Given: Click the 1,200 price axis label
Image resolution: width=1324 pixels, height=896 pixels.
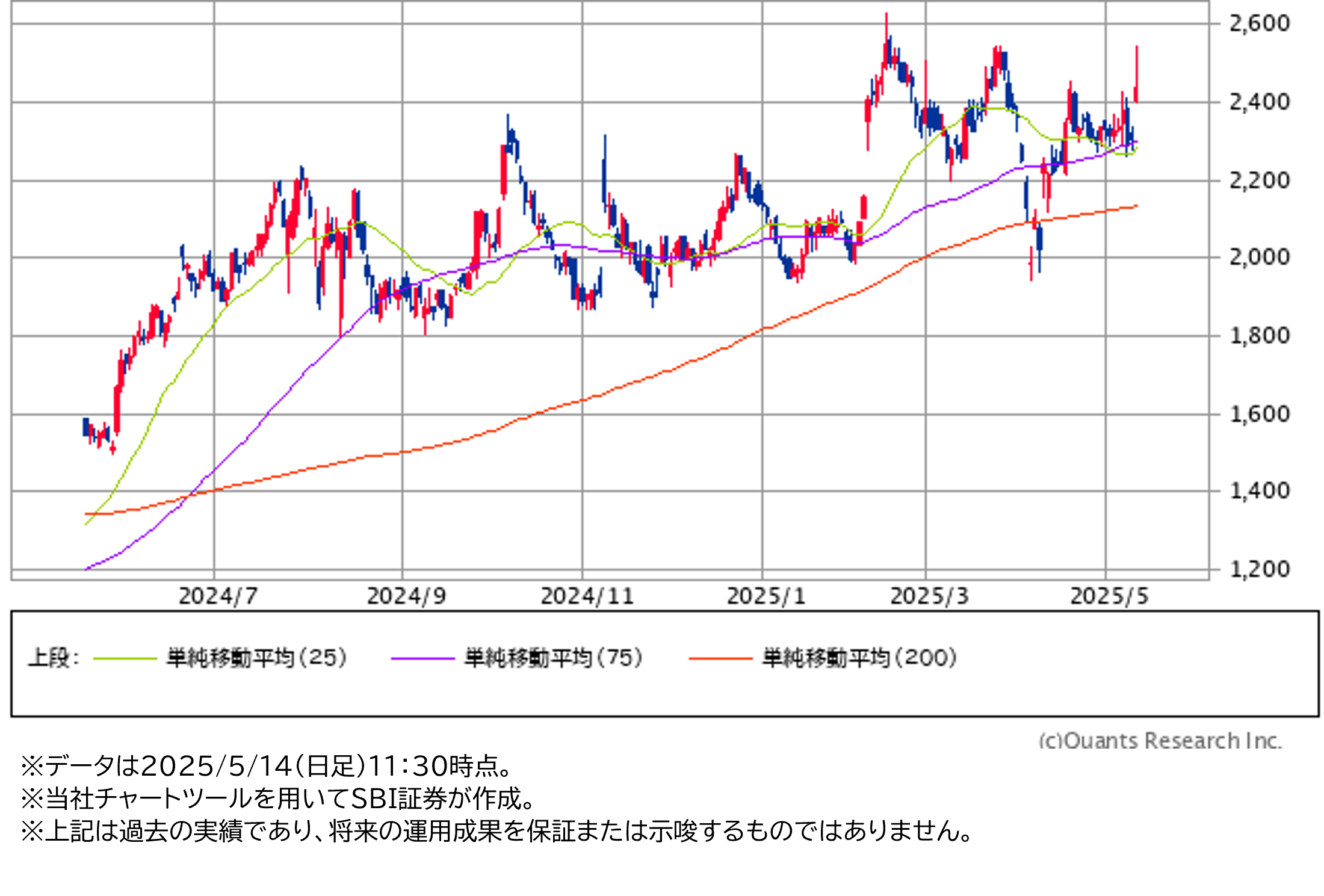Looking at the screenshot, I should (x=1259, y=569).
